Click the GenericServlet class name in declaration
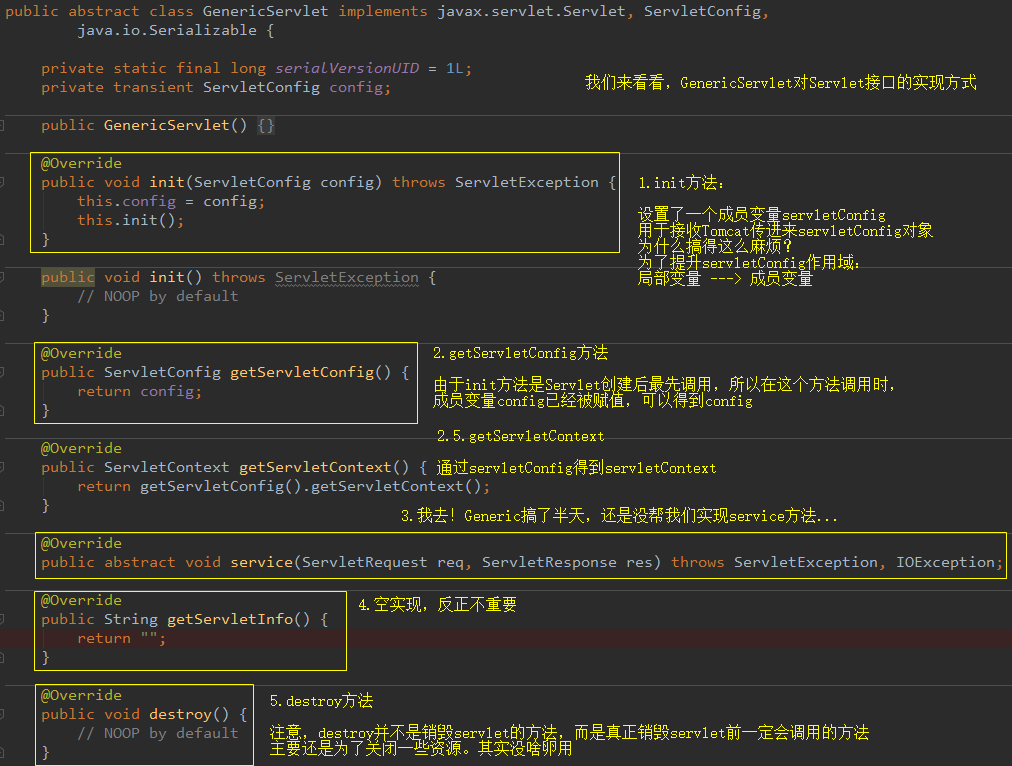The width and height of the screenshot is (1012, 766). coord(265,12)
